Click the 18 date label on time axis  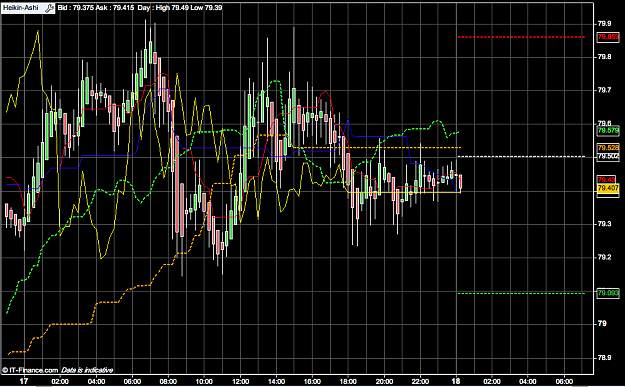pos(456,381)
